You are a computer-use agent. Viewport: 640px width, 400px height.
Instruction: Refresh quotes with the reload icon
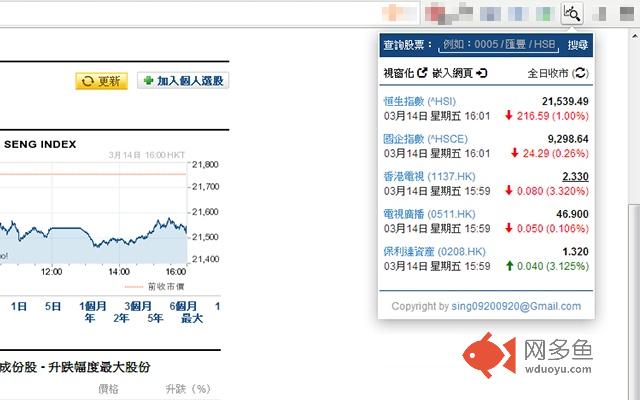point(580,73)
